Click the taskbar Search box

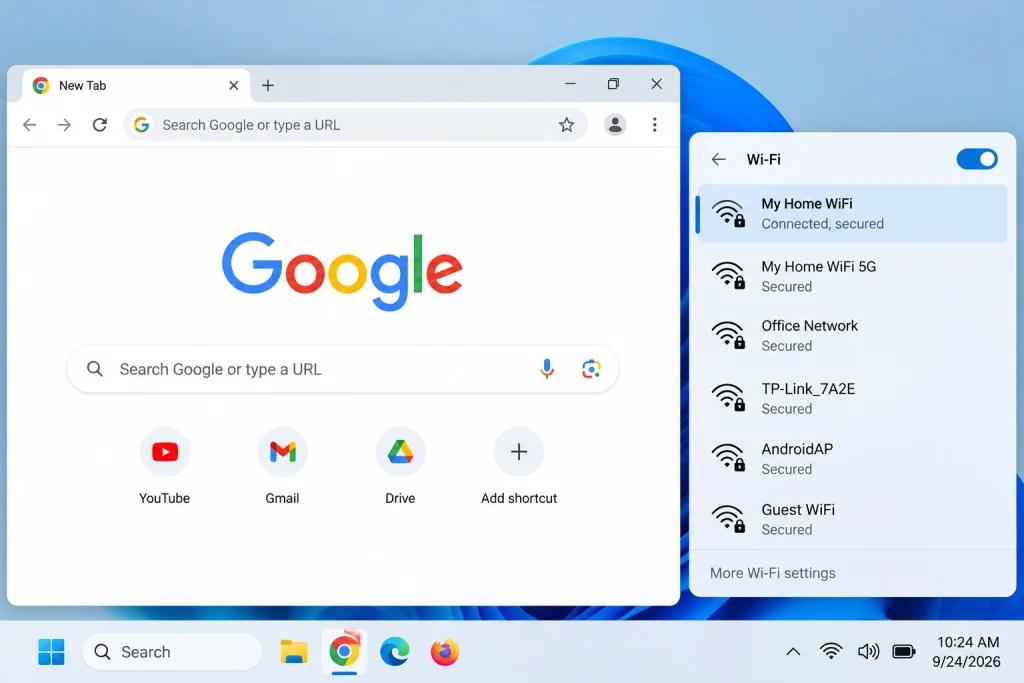tap(172, 652)
